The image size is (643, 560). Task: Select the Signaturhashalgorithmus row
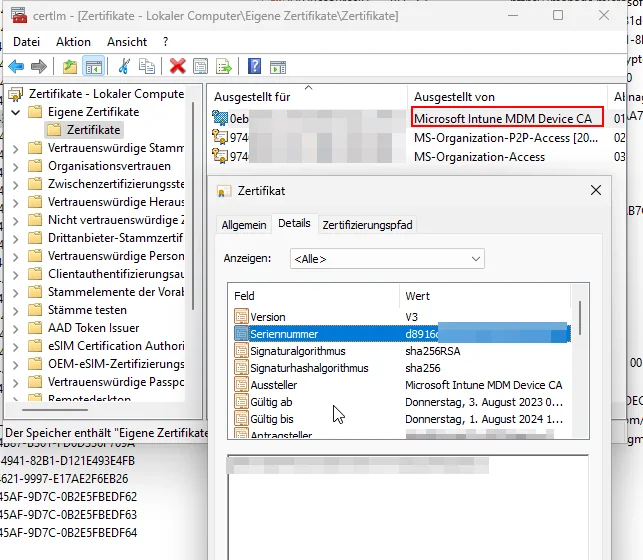[402, 368]
